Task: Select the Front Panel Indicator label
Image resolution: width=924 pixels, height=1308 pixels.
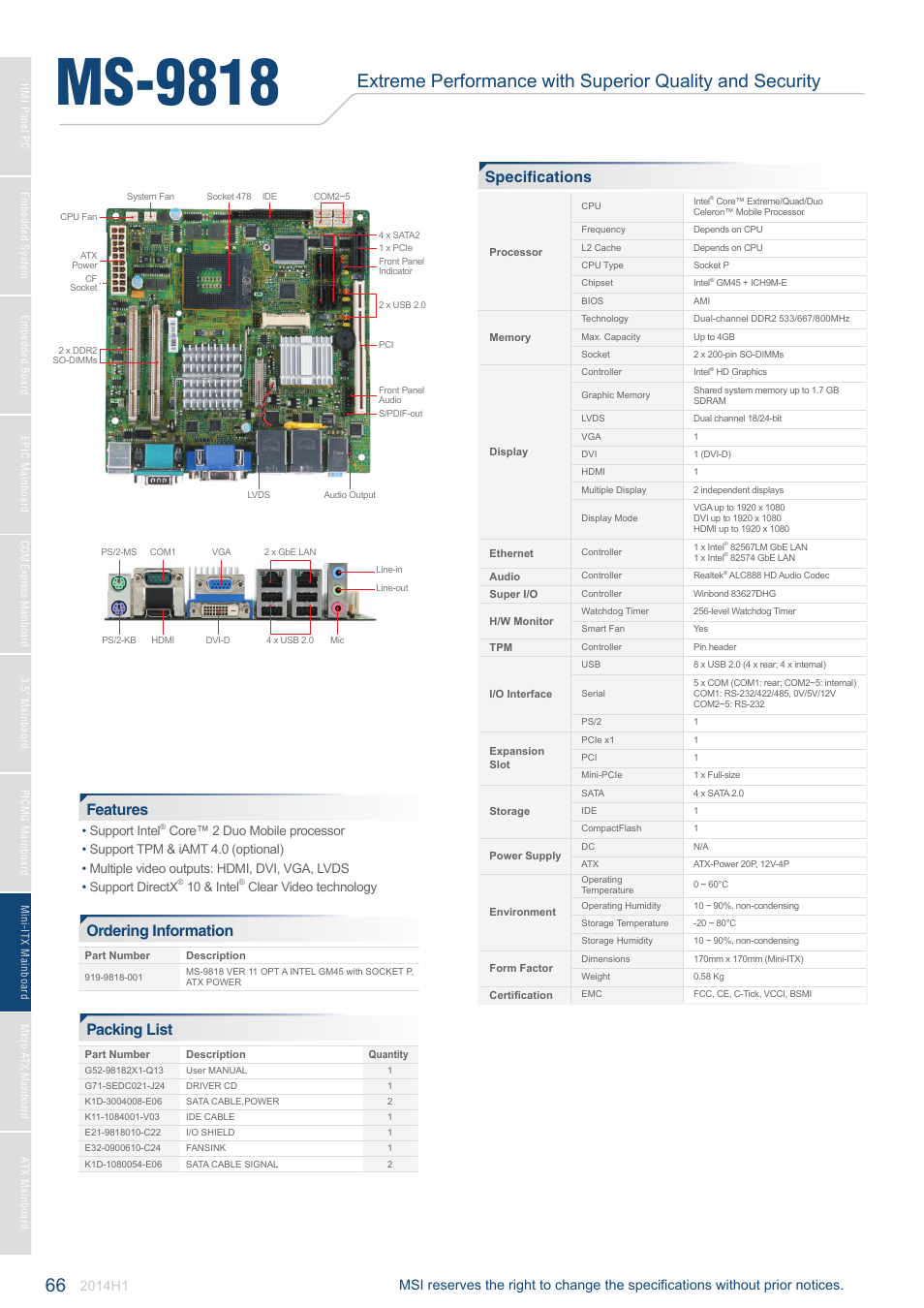Action: pyautogui.click(x=401, y=266)
